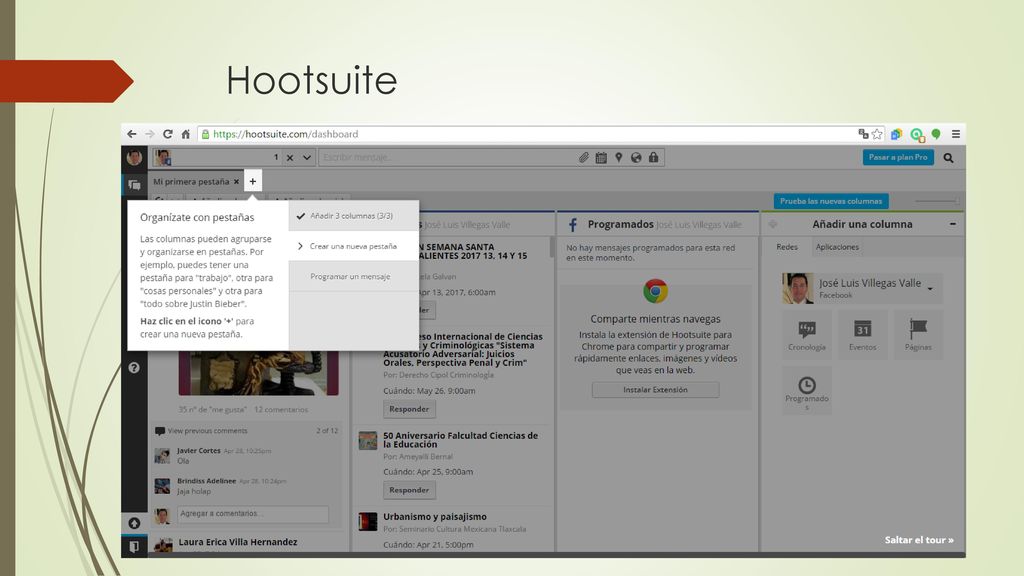
Task: Open the search magnifier icon
Action: (948, 157)
